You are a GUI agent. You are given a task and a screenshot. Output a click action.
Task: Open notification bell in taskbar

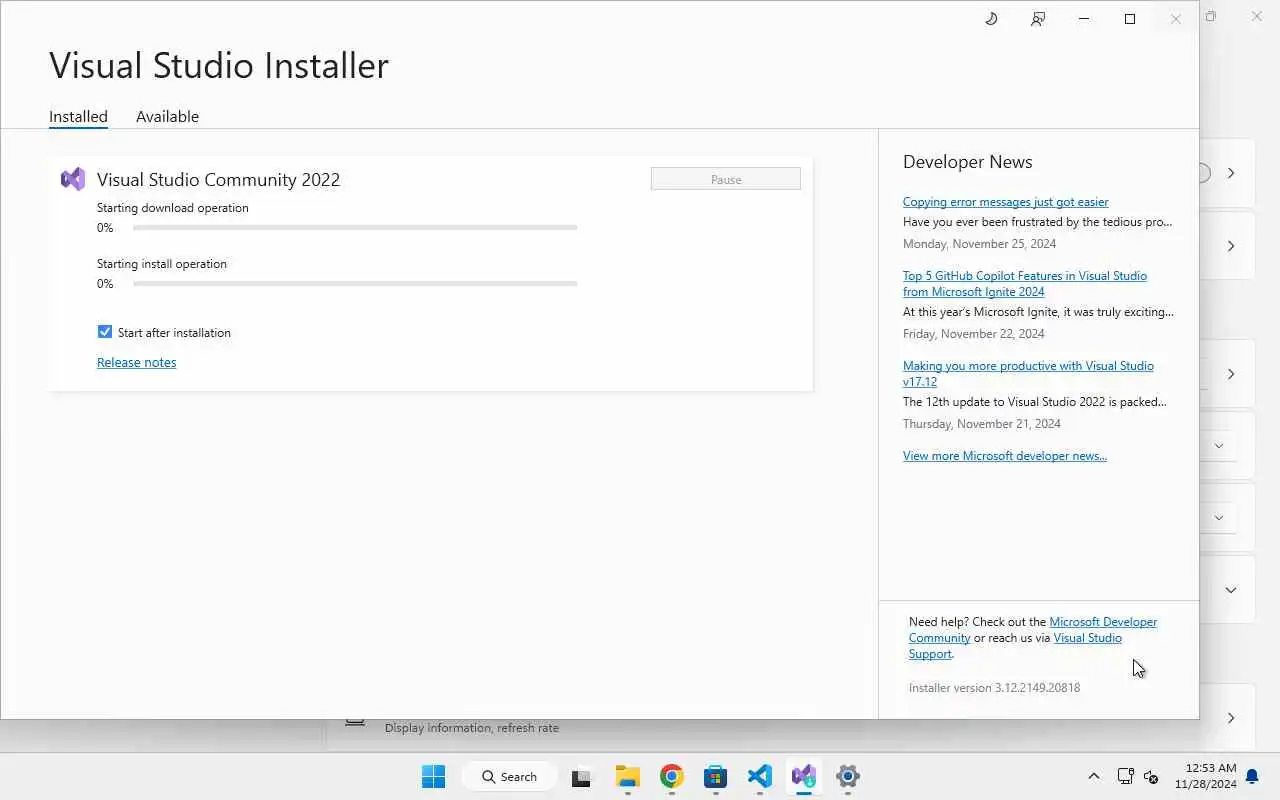tap(1252, 777)
